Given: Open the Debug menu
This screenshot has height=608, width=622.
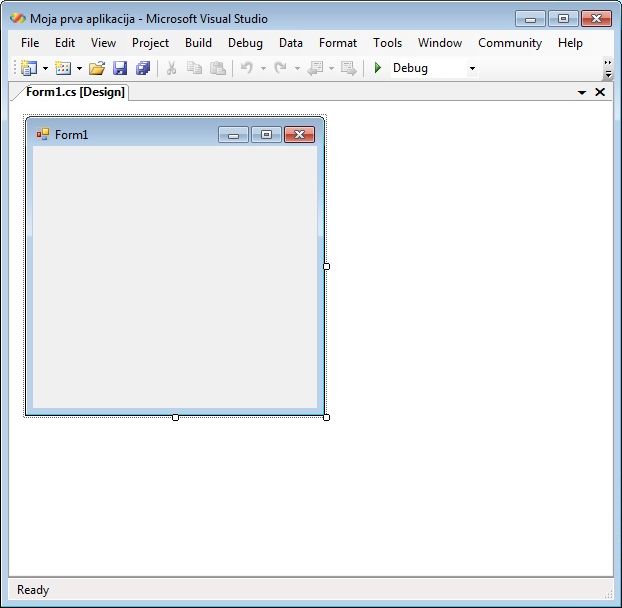Looking at the screenshot, I should 245,43.
